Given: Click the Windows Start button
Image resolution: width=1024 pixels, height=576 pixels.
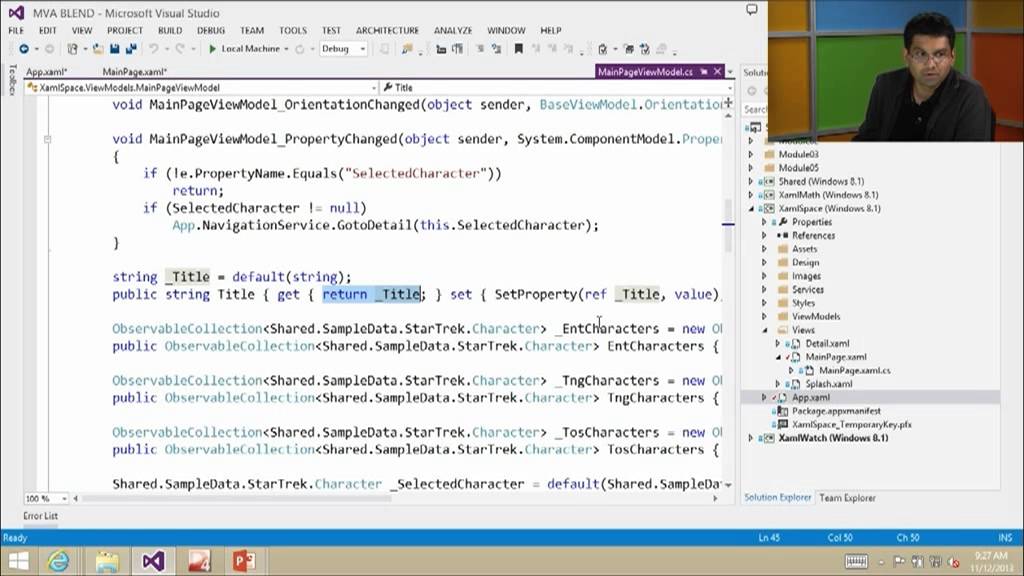Looking at the screenshot, I should click(18, 561).
